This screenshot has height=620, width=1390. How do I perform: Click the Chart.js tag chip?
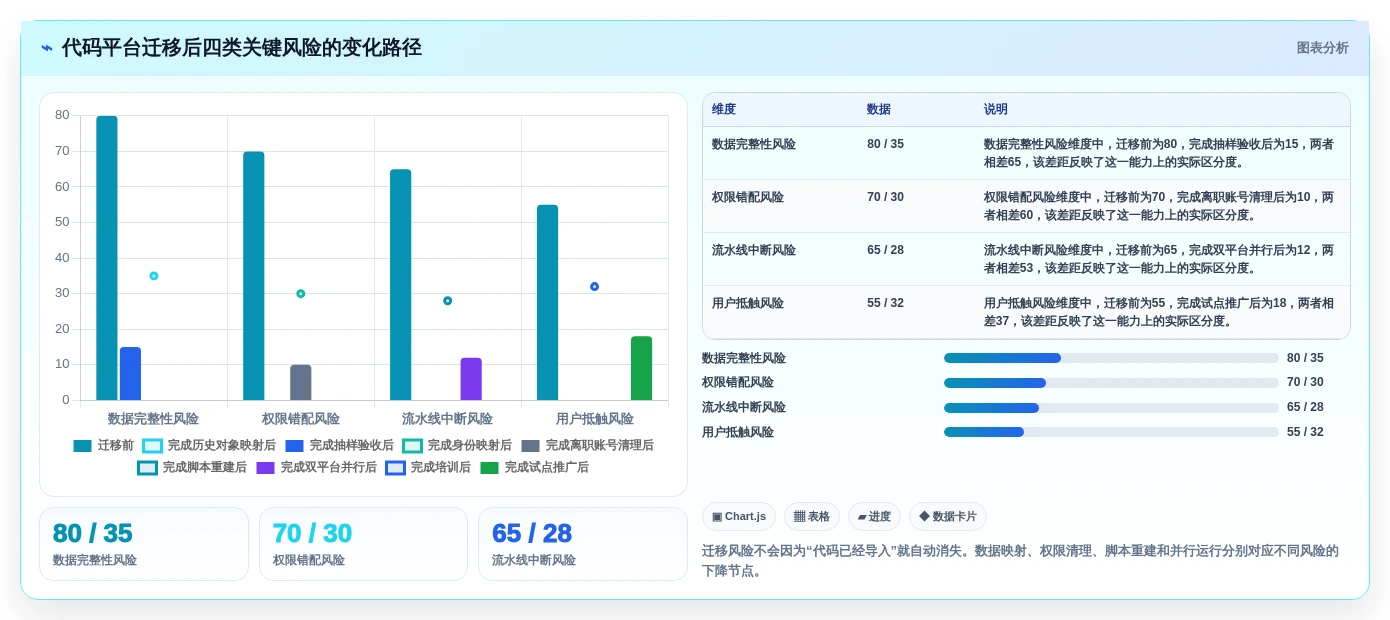[739, 516]
